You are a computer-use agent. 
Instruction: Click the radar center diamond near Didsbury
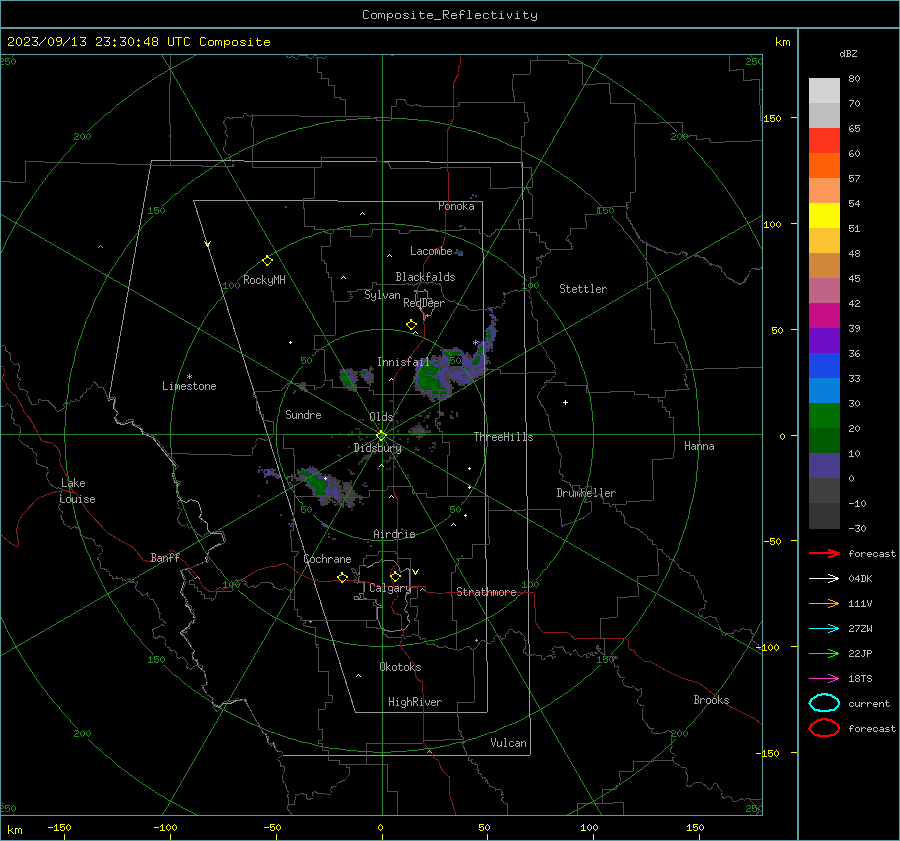pos(381,436)
